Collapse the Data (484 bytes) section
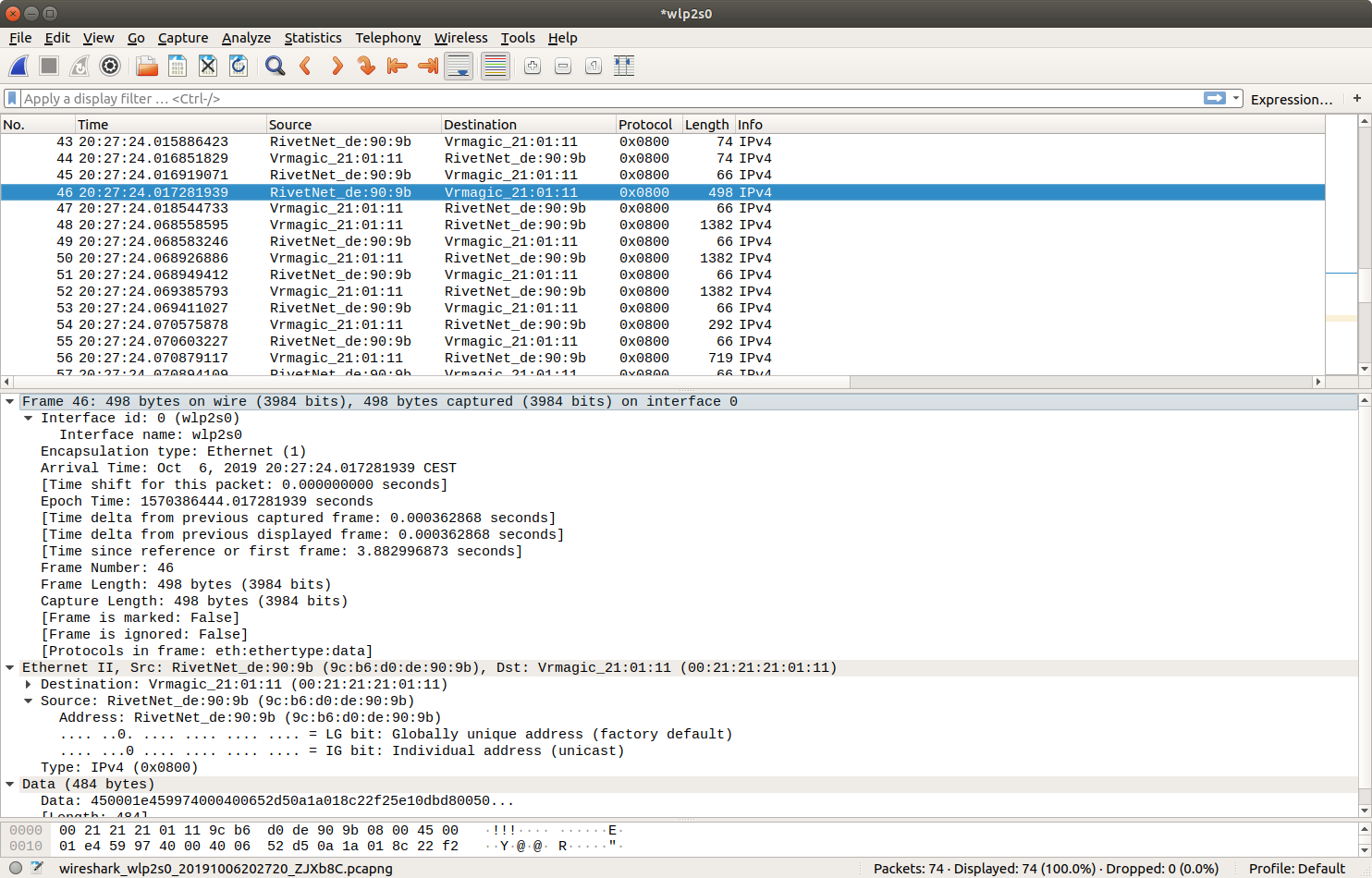This screenshot has width=1372, height=878. pos(10,785)
